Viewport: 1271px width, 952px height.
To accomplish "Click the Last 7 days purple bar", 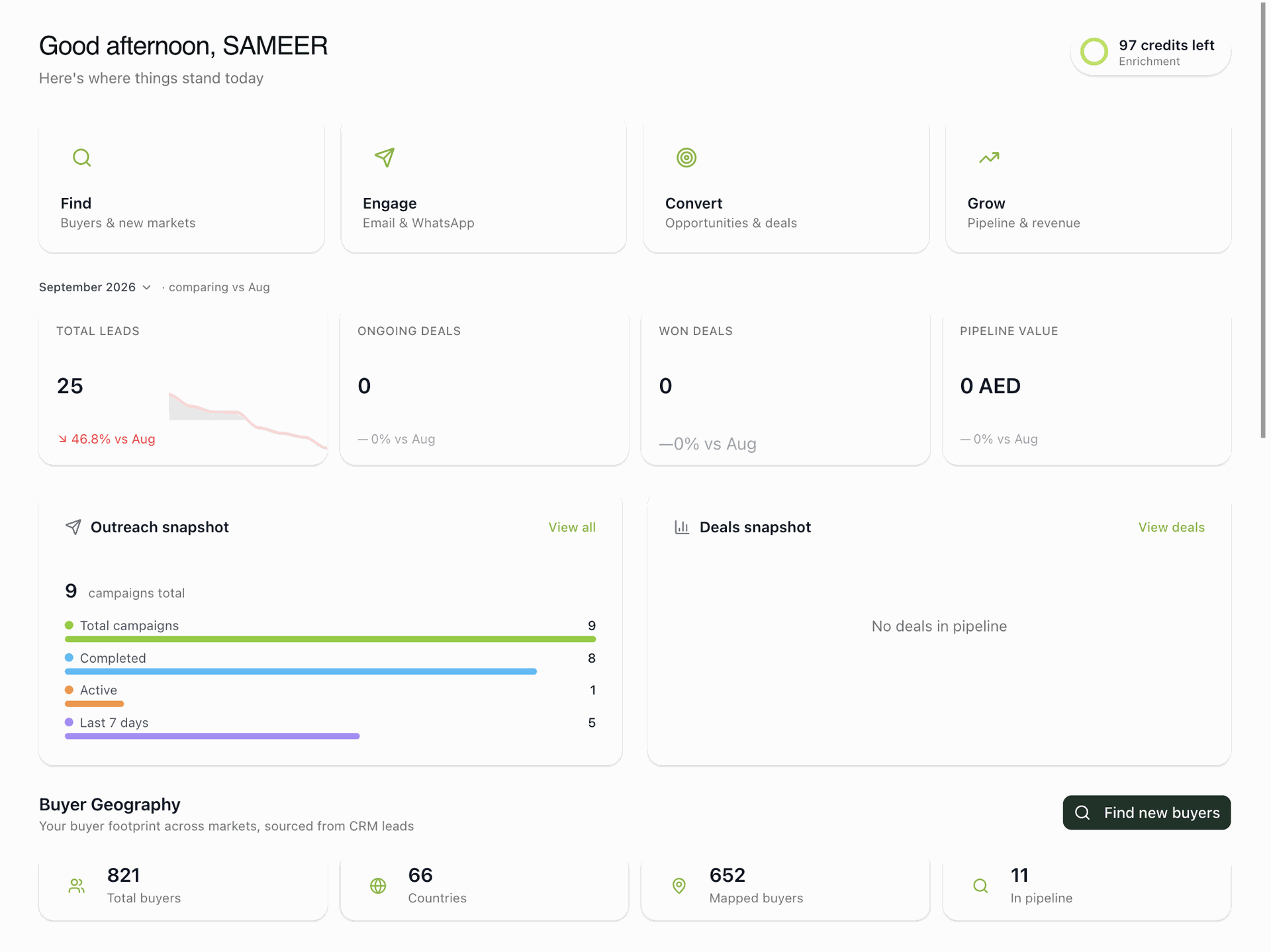I will pyautogui.click(x=212, y=736).
